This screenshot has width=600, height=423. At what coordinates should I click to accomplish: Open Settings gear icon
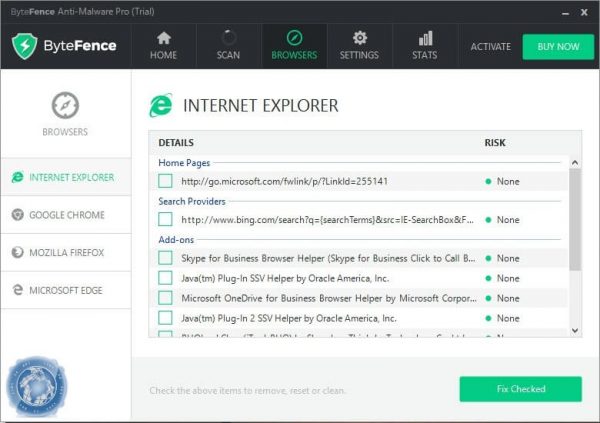point(360,38)
